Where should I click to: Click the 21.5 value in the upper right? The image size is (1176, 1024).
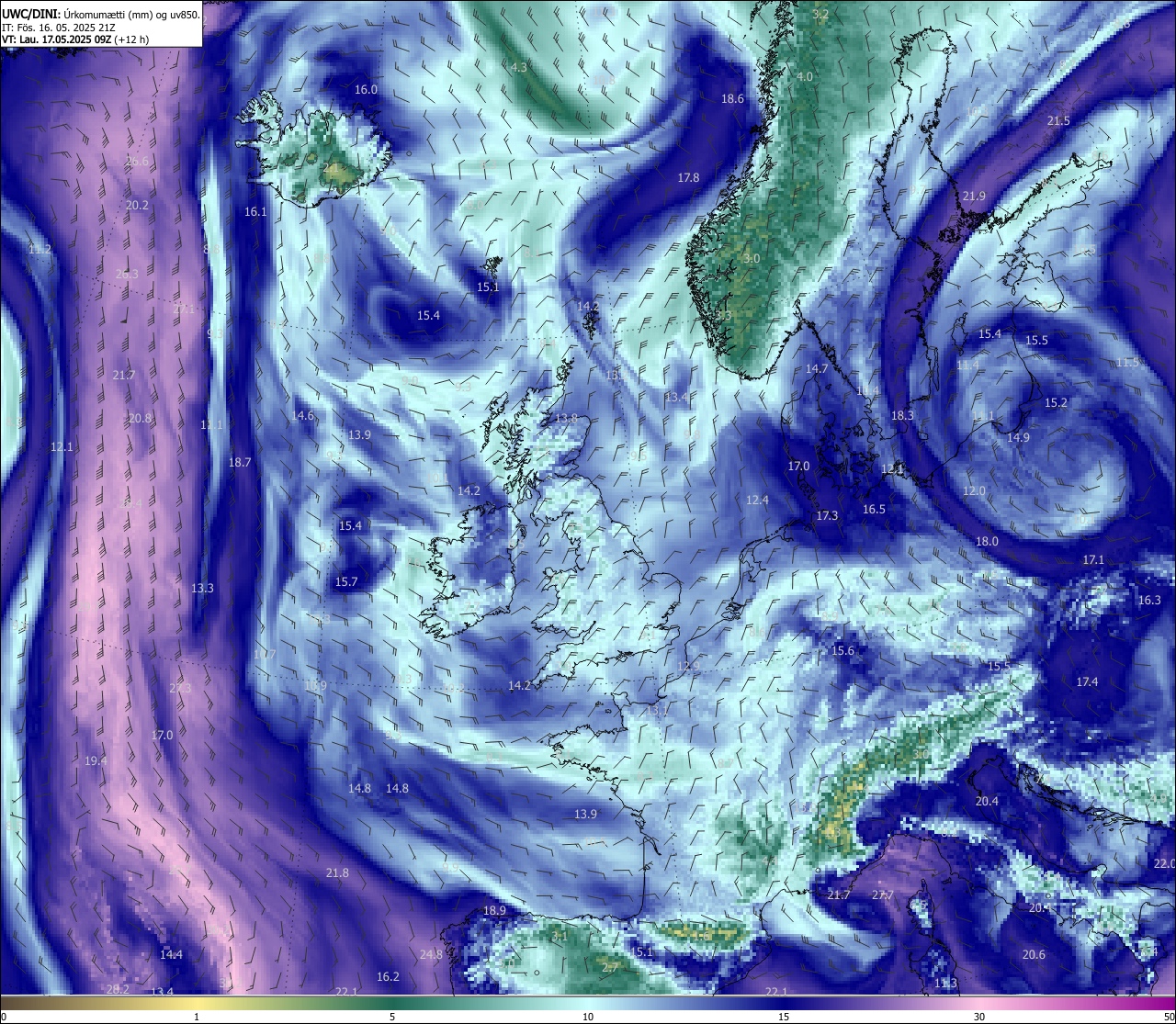point(1058,120)
